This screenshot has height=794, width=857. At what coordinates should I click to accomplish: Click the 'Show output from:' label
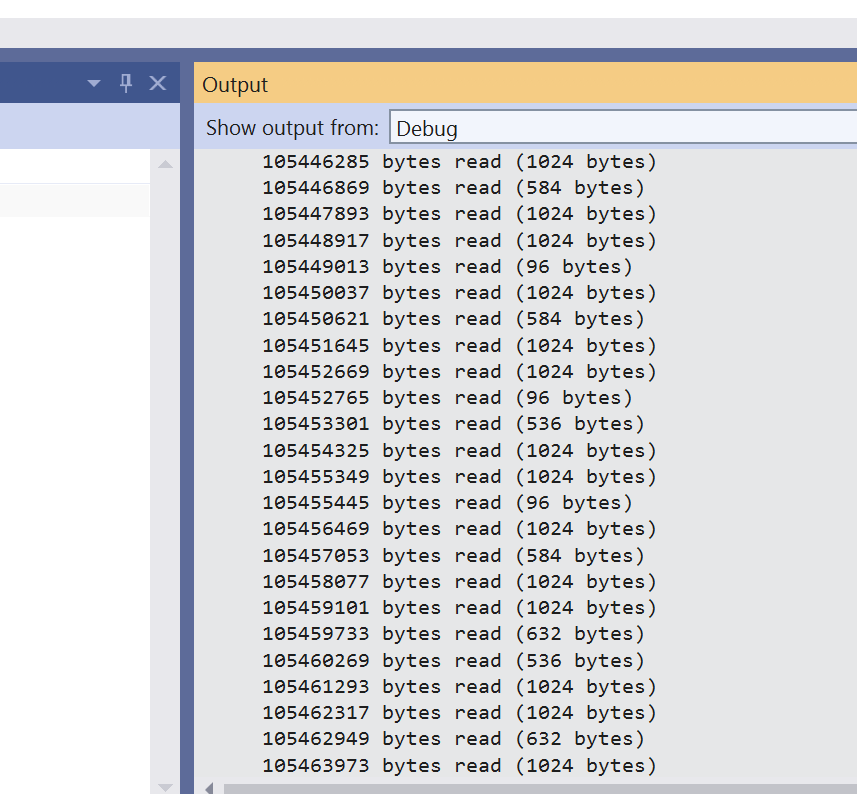(292, 128)
